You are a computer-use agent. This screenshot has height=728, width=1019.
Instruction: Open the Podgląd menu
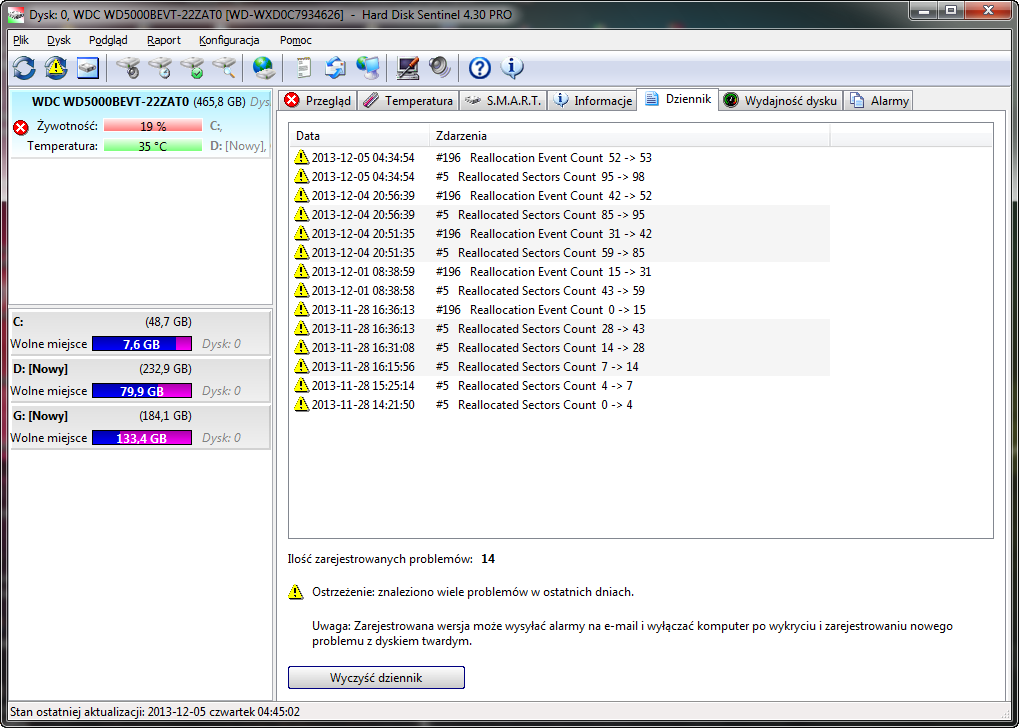click(x=108, y=40)
